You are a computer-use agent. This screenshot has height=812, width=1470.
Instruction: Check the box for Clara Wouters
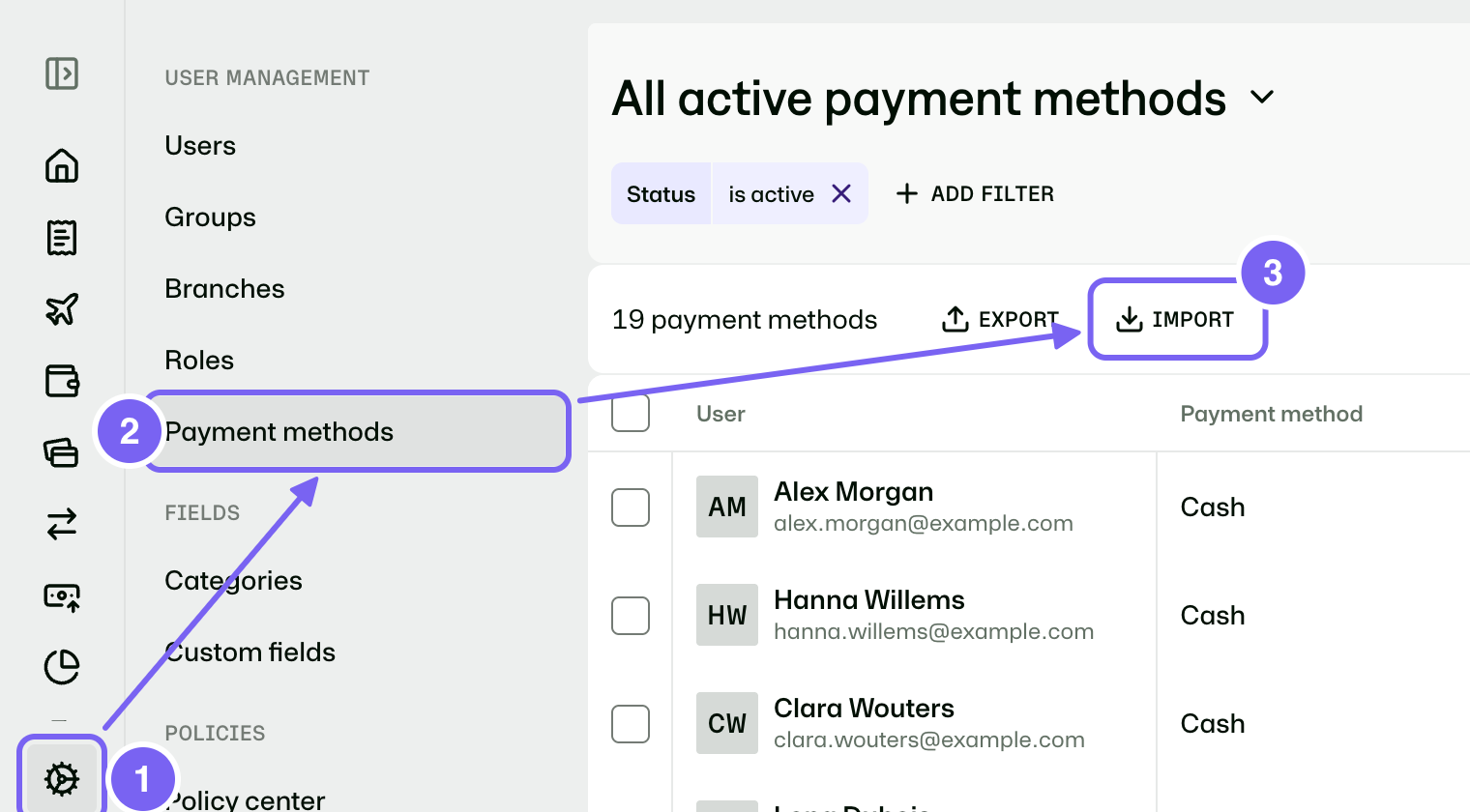[631, 723]
